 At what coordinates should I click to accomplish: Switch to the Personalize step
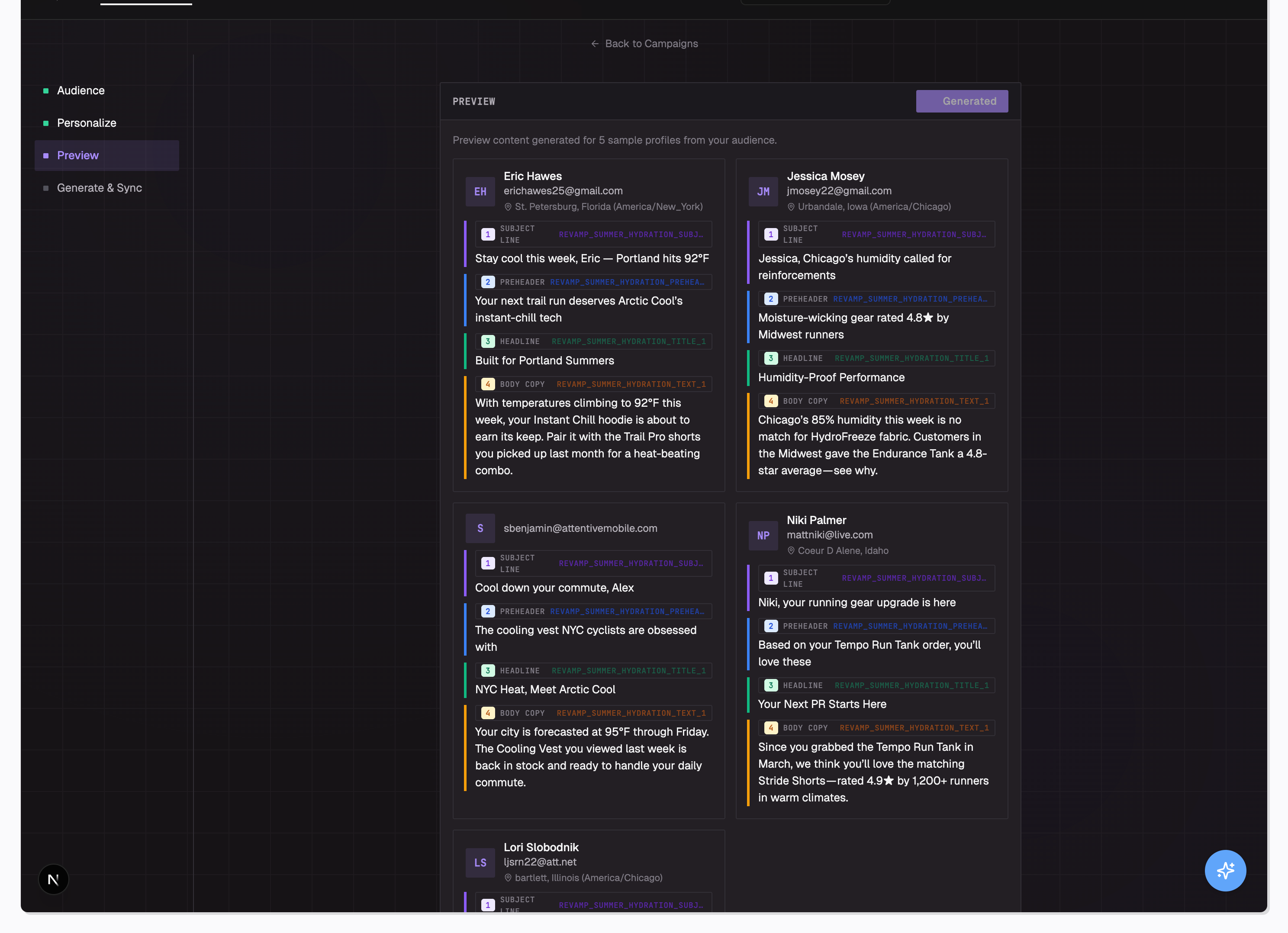click(x=86, y=122)
